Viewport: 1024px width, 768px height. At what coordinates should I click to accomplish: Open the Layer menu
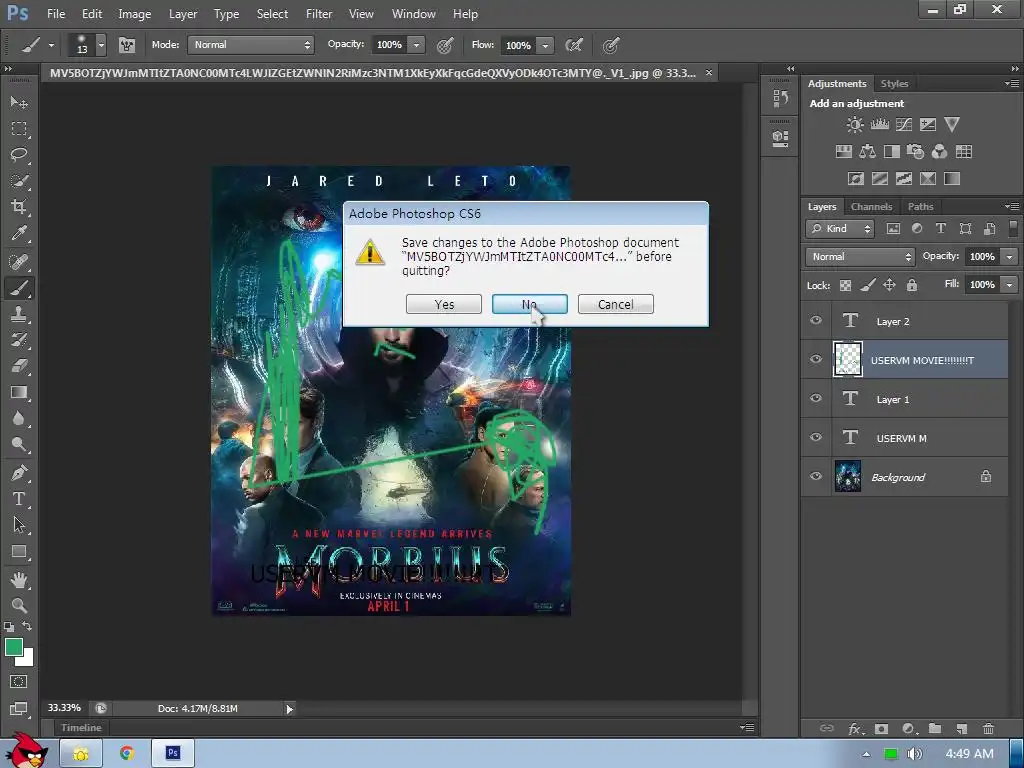(x=183, y=14)
